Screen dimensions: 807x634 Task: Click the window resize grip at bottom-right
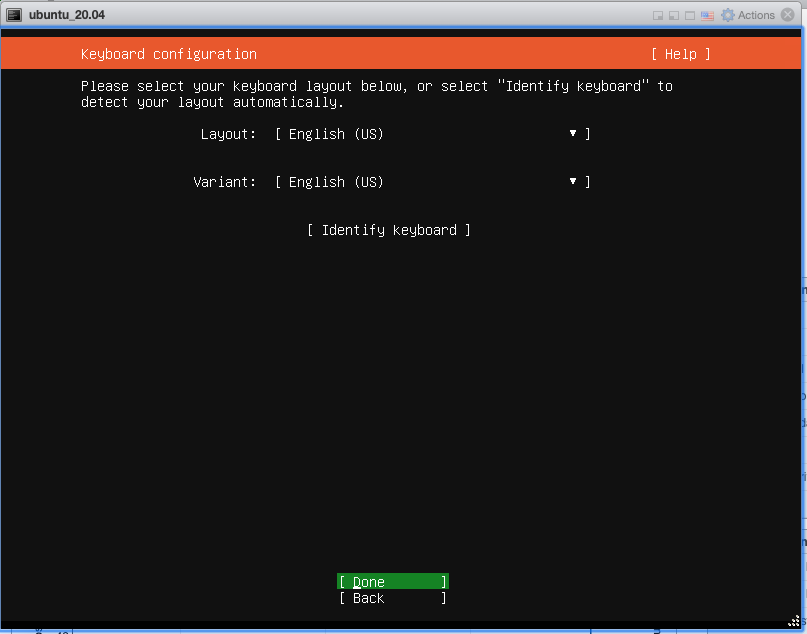pyautogui.click(x=795, y=621)
